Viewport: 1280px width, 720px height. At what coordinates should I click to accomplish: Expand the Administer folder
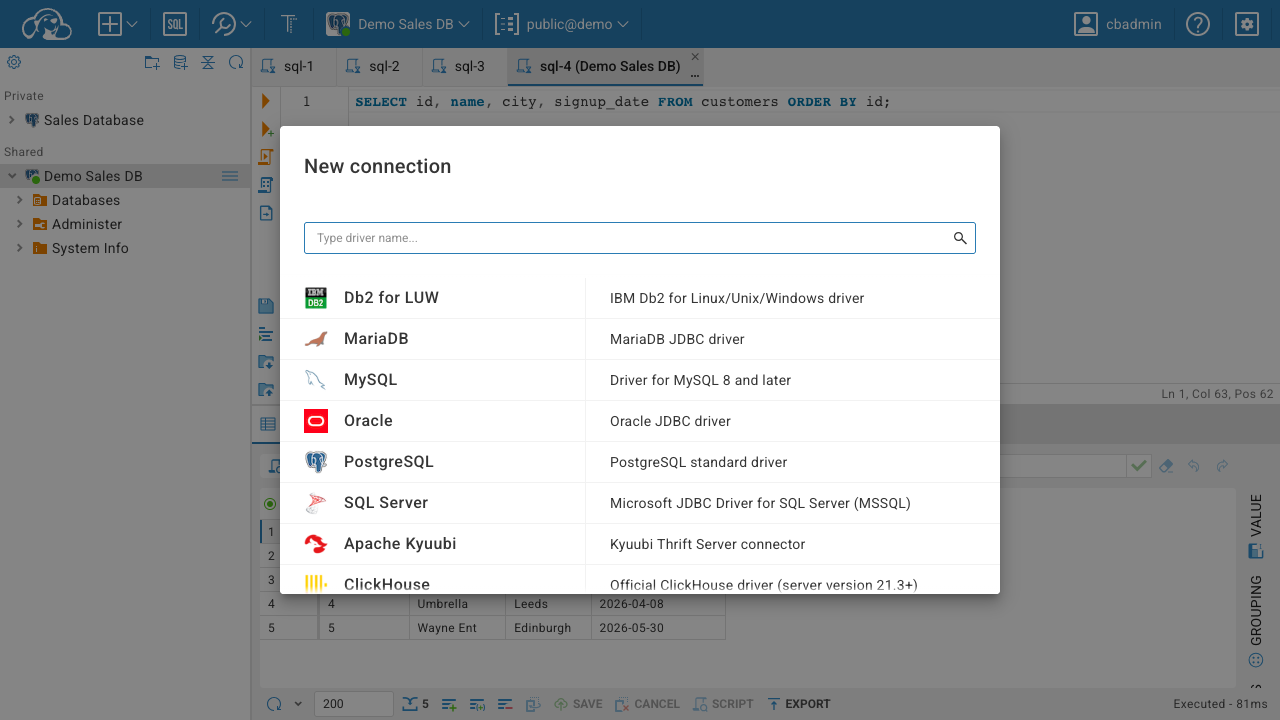click(19, 224)
